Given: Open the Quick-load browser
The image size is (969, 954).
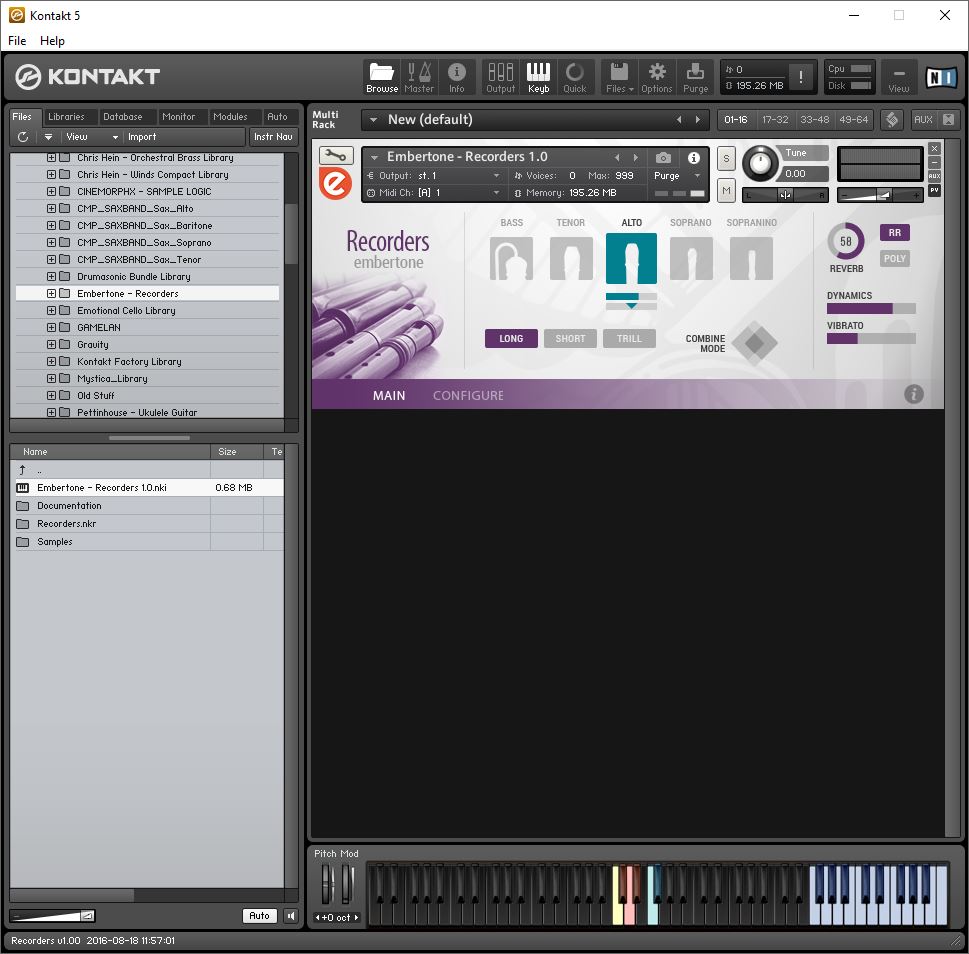Looking at the screenshot, I should tap(575, 77).
